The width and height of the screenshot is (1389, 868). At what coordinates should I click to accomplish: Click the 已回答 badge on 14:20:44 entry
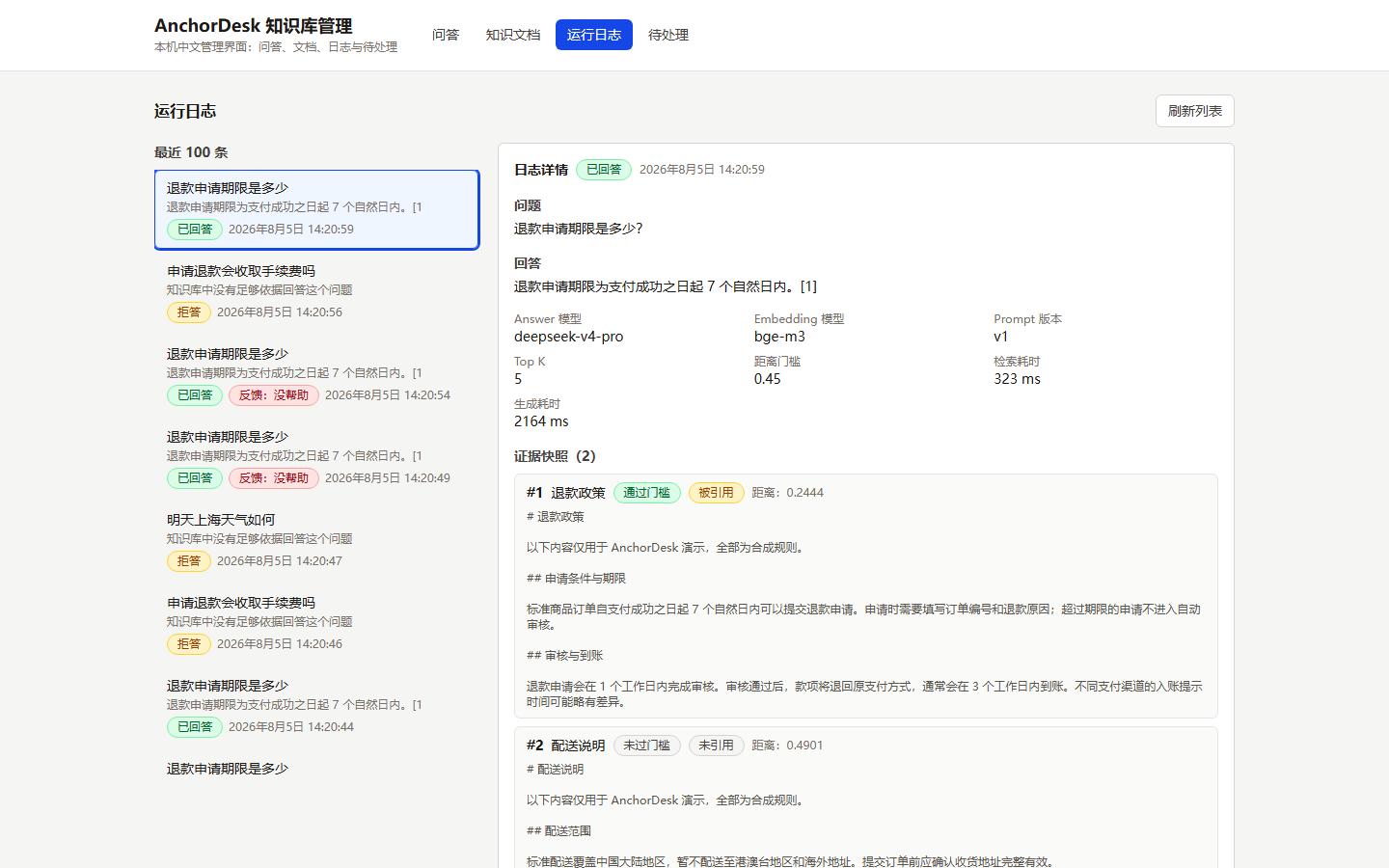coord(195,727)
